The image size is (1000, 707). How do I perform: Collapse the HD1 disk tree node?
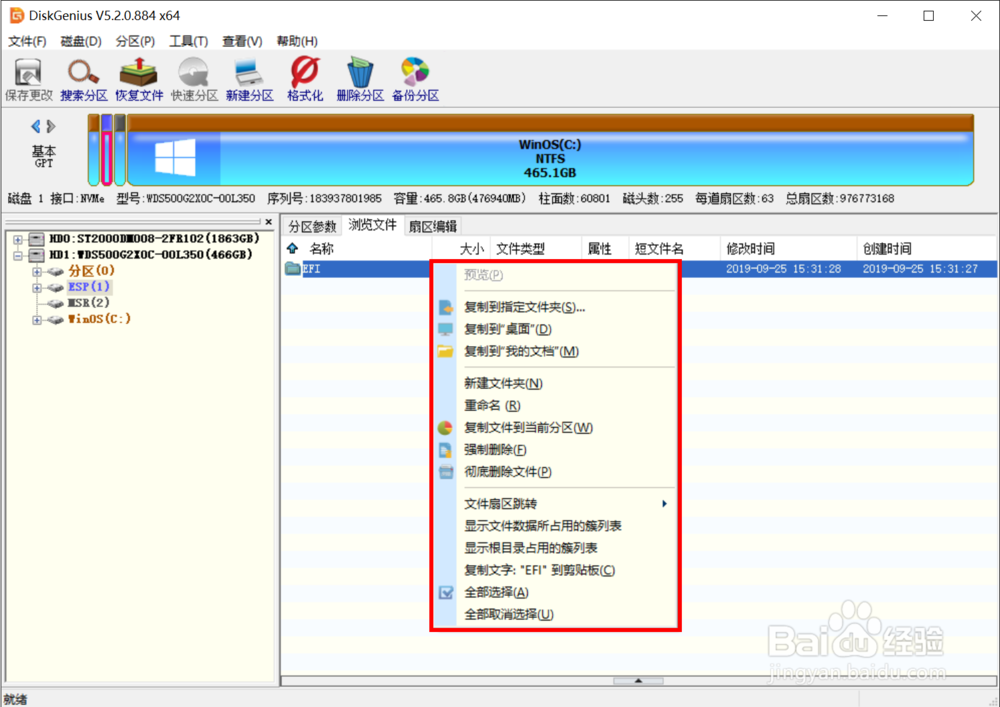click(x=18, y=256)
